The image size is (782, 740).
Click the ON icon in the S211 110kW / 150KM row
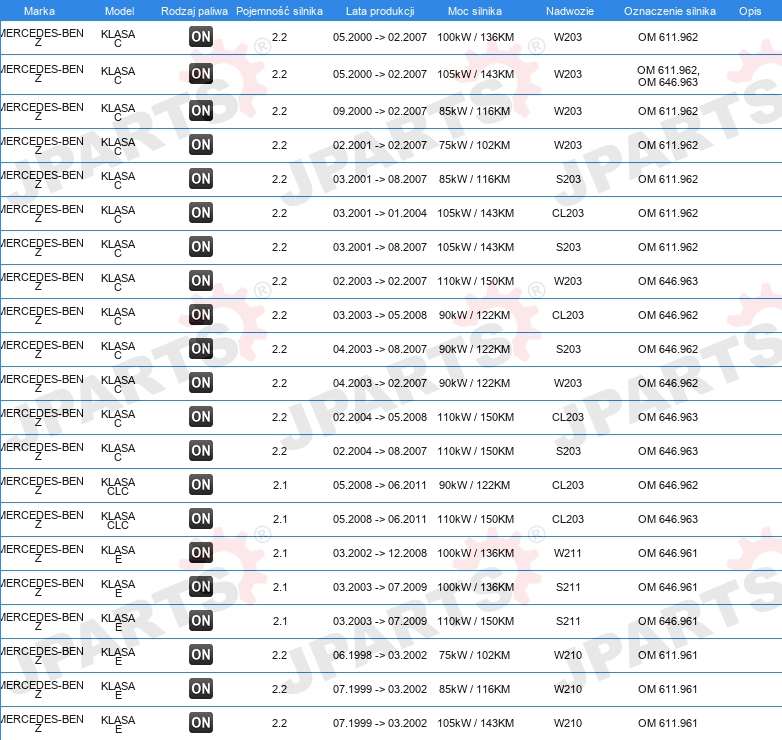(x=201, y=620)
